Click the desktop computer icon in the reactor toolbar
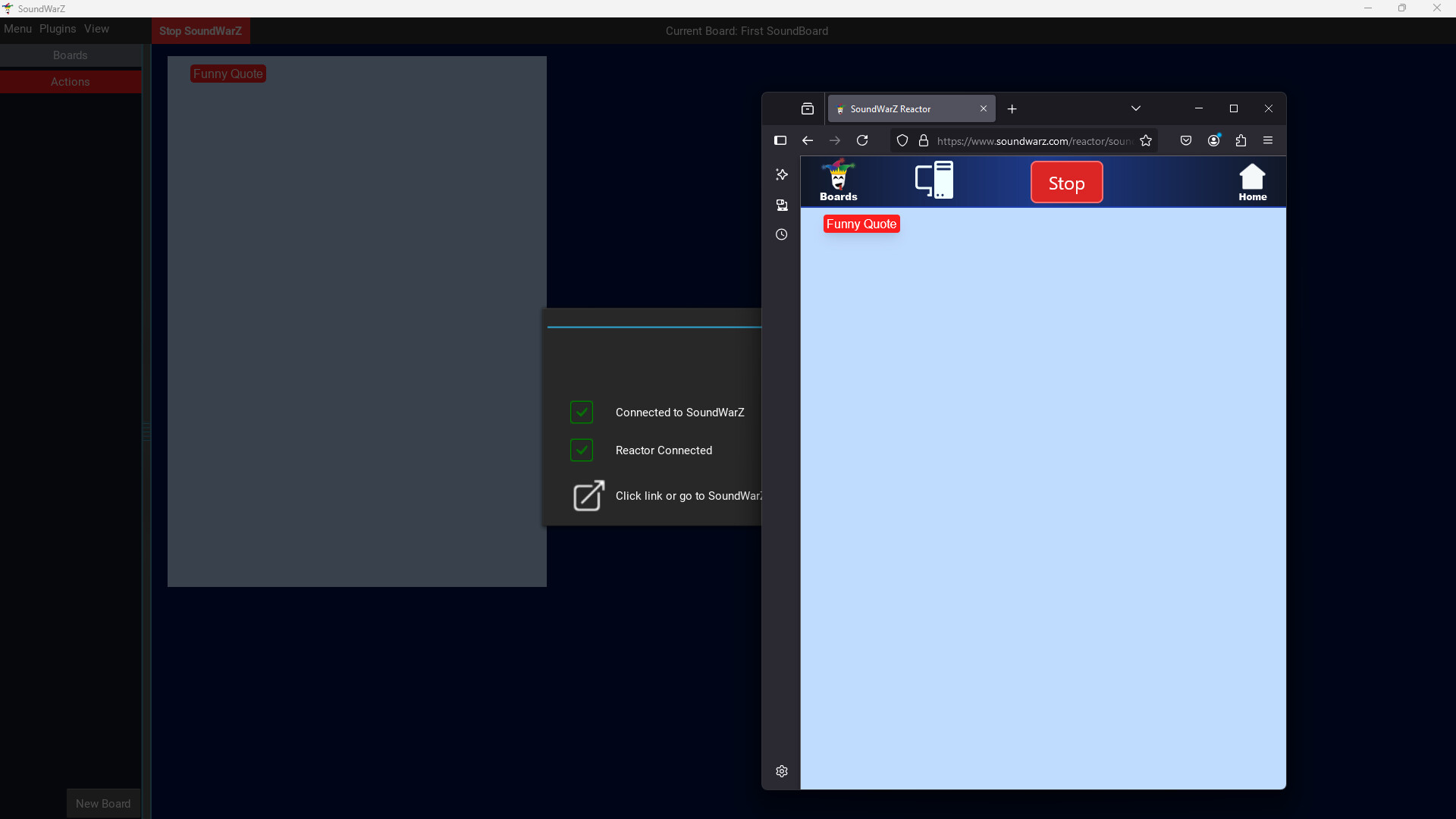The height and width of the screenshot is (819, 1456). pyautogui.click(x=934, y=180)
